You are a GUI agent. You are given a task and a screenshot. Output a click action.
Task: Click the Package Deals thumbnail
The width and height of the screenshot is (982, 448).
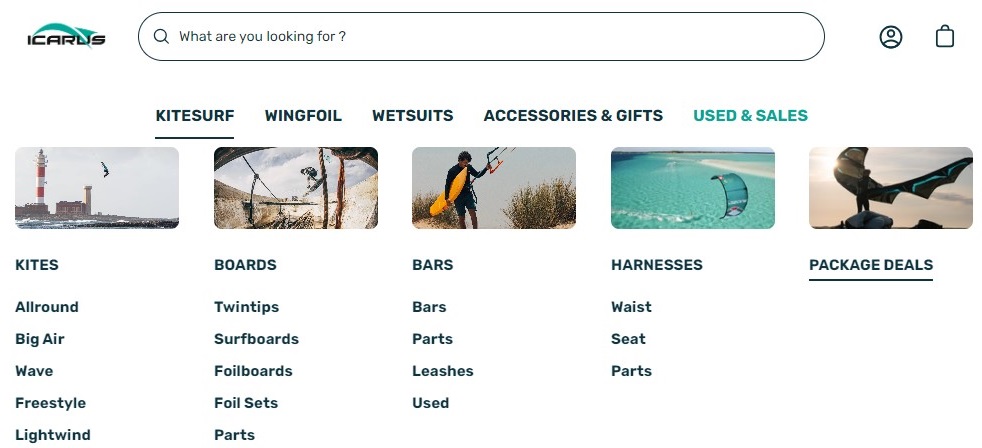(x=890, y=188)
